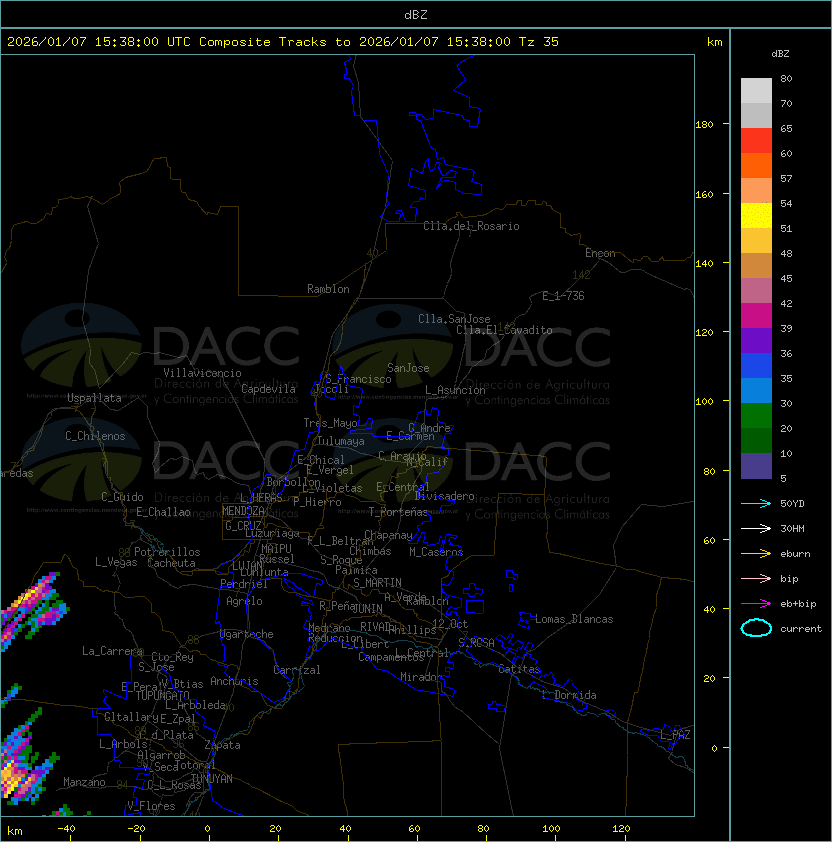
Task: Click the 'Tz 35' threshold text in header
Action: pos(539,42)
